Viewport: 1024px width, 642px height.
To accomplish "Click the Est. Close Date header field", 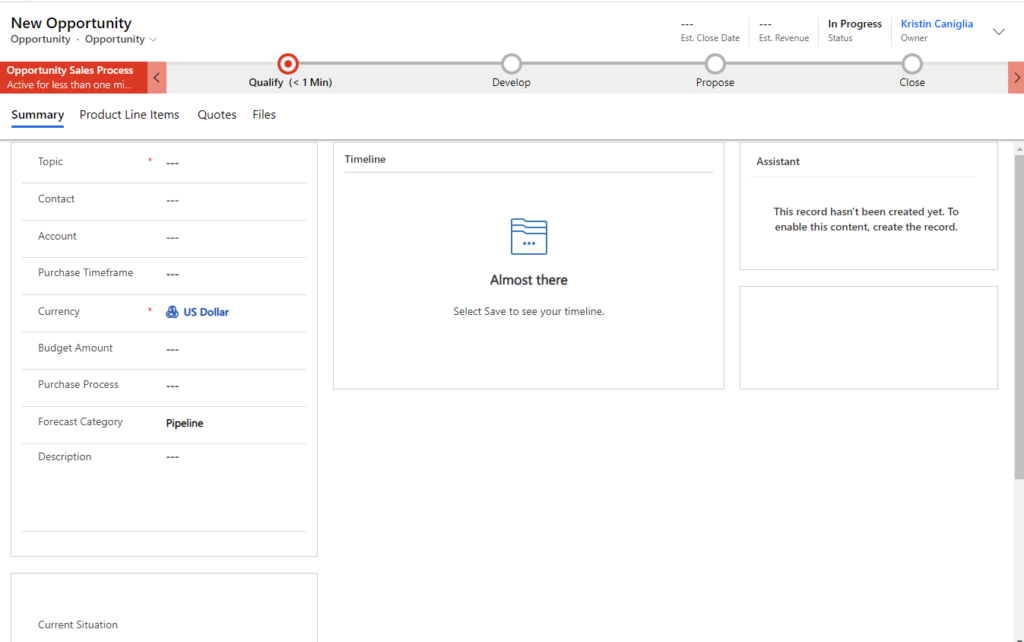I will pos(710,31).
